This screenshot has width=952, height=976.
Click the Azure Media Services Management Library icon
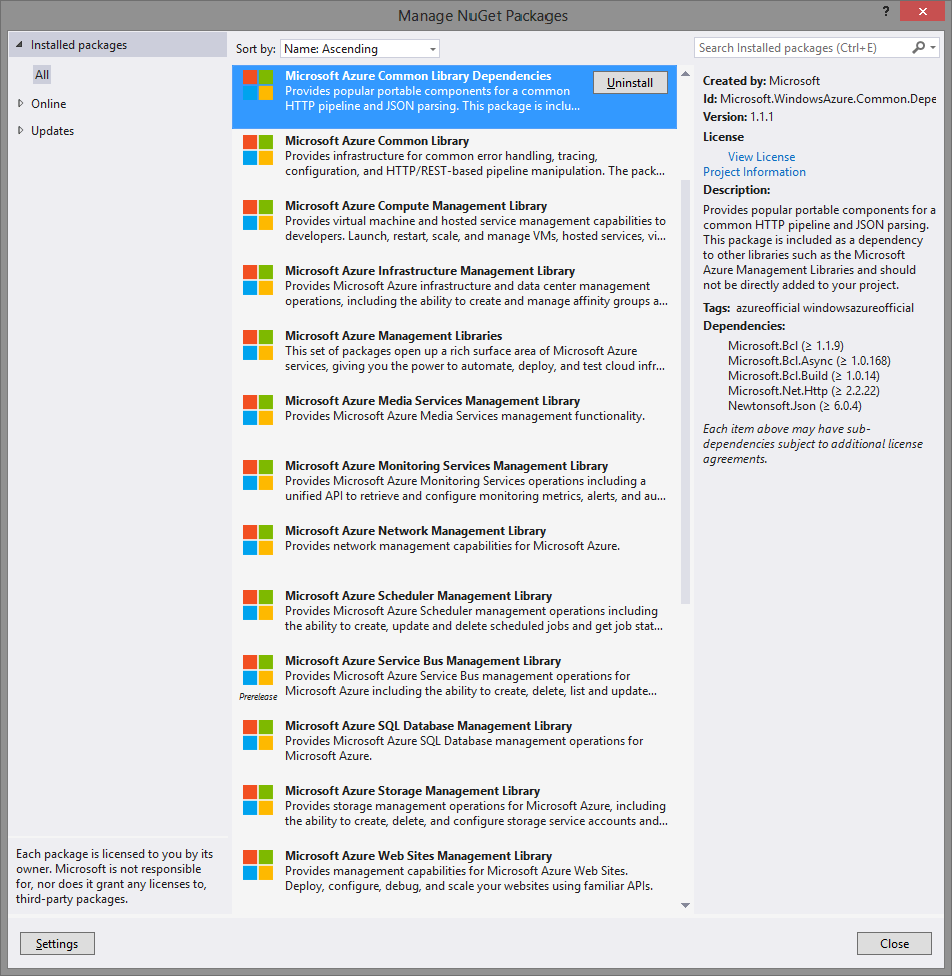pos(258,410)
